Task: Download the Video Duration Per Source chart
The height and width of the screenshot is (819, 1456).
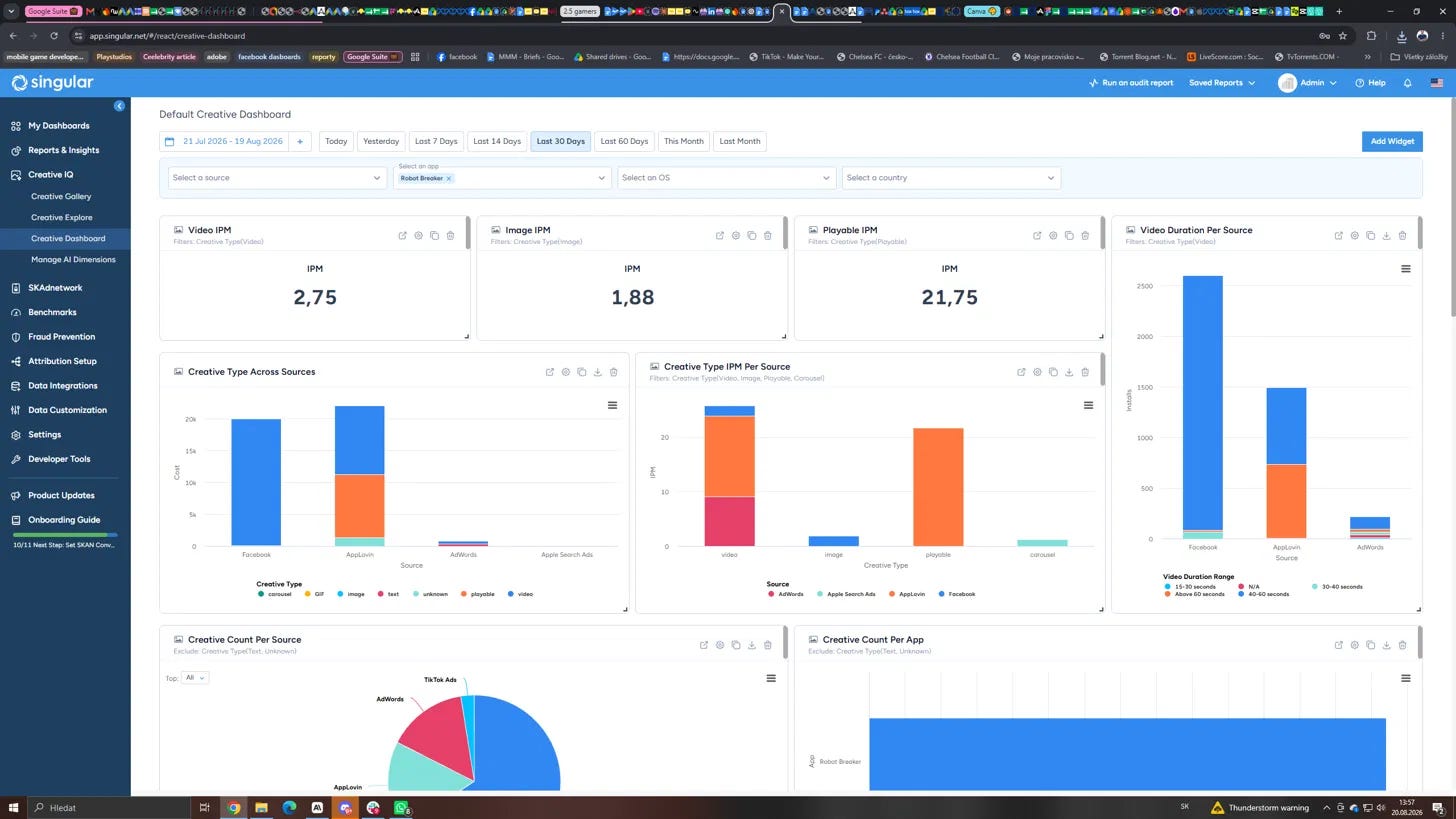Action: point(1387,236)
